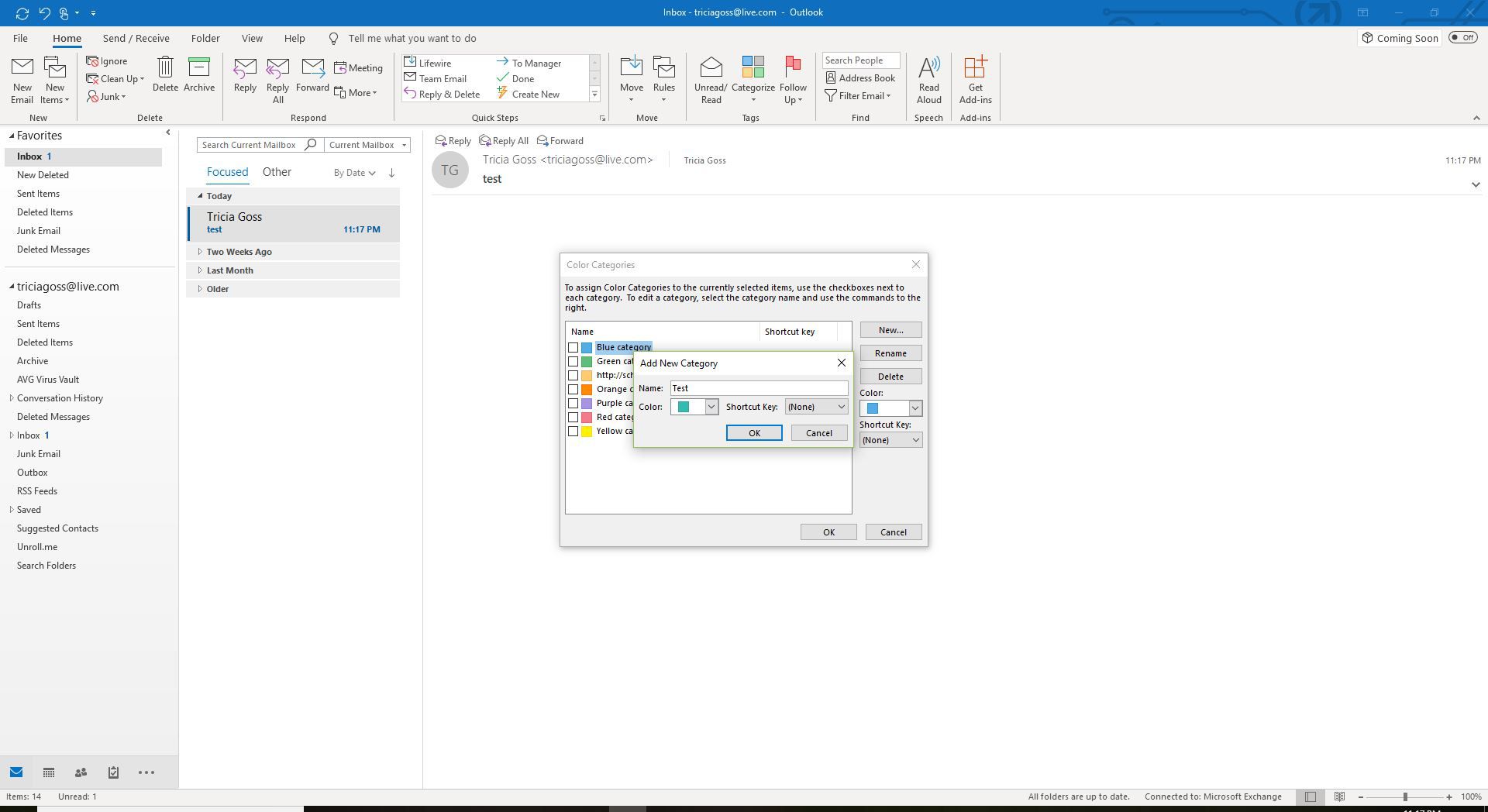Click the Forward ribbon icon
This screenshot has width=1488, height=812.
pyautogui.click(x=313, y=68)
